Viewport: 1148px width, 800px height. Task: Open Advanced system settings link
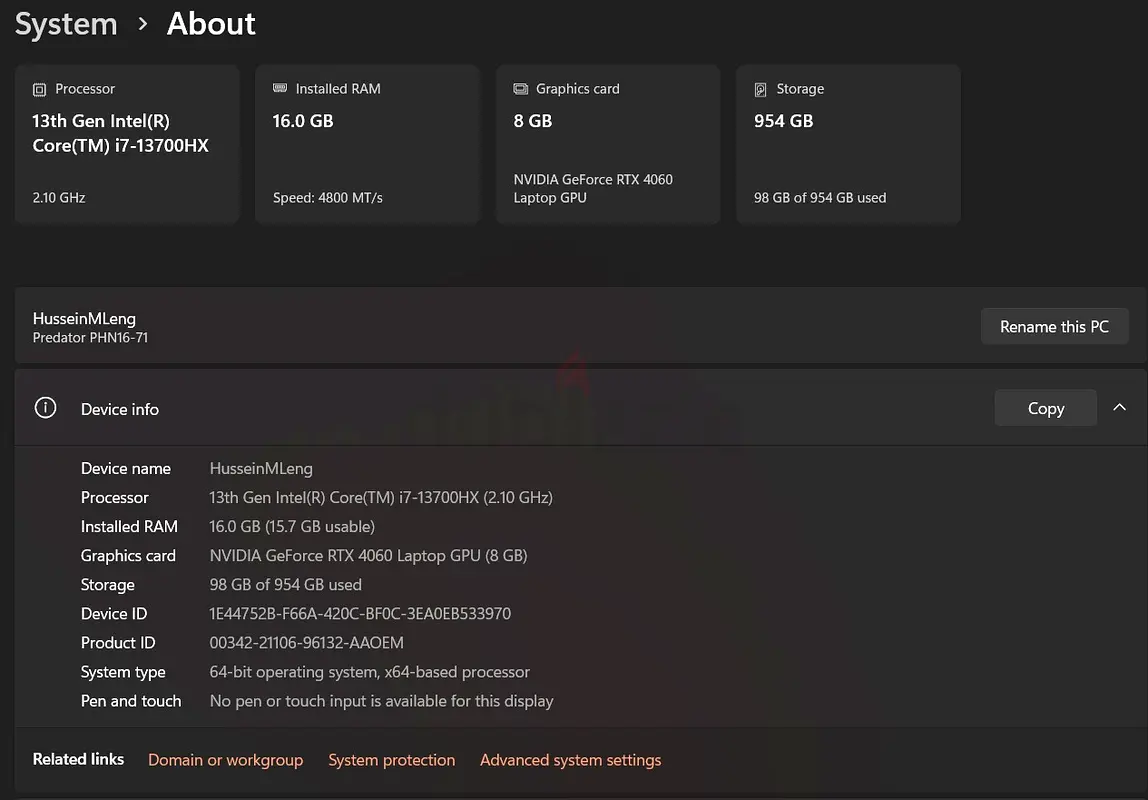click(570, 760)
